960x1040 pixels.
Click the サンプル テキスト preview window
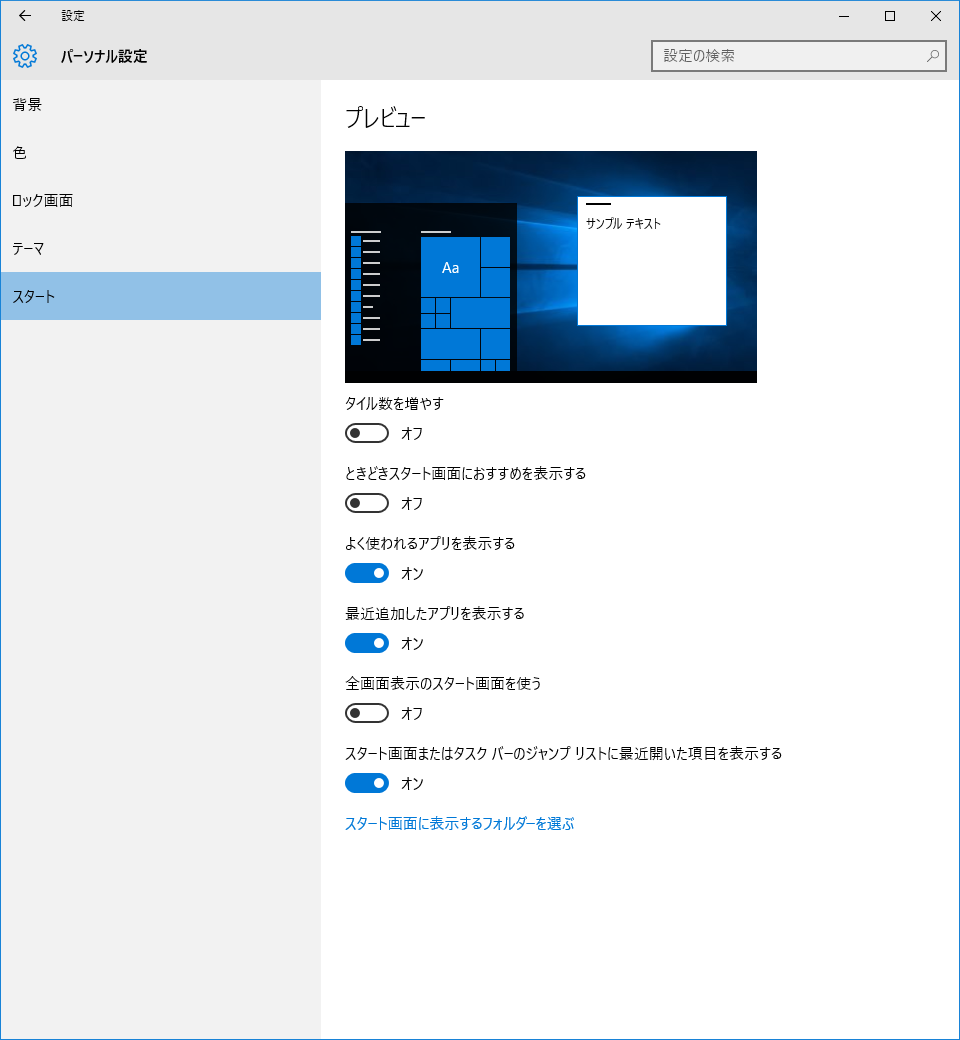[651, 261]
